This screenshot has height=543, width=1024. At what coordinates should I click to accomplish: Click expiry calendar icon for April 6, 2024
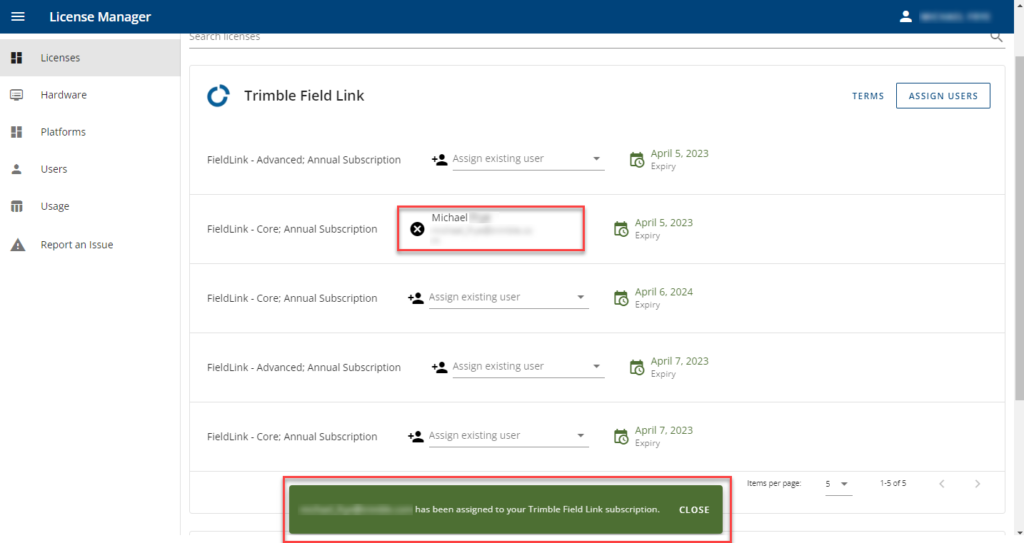(621, 298)
